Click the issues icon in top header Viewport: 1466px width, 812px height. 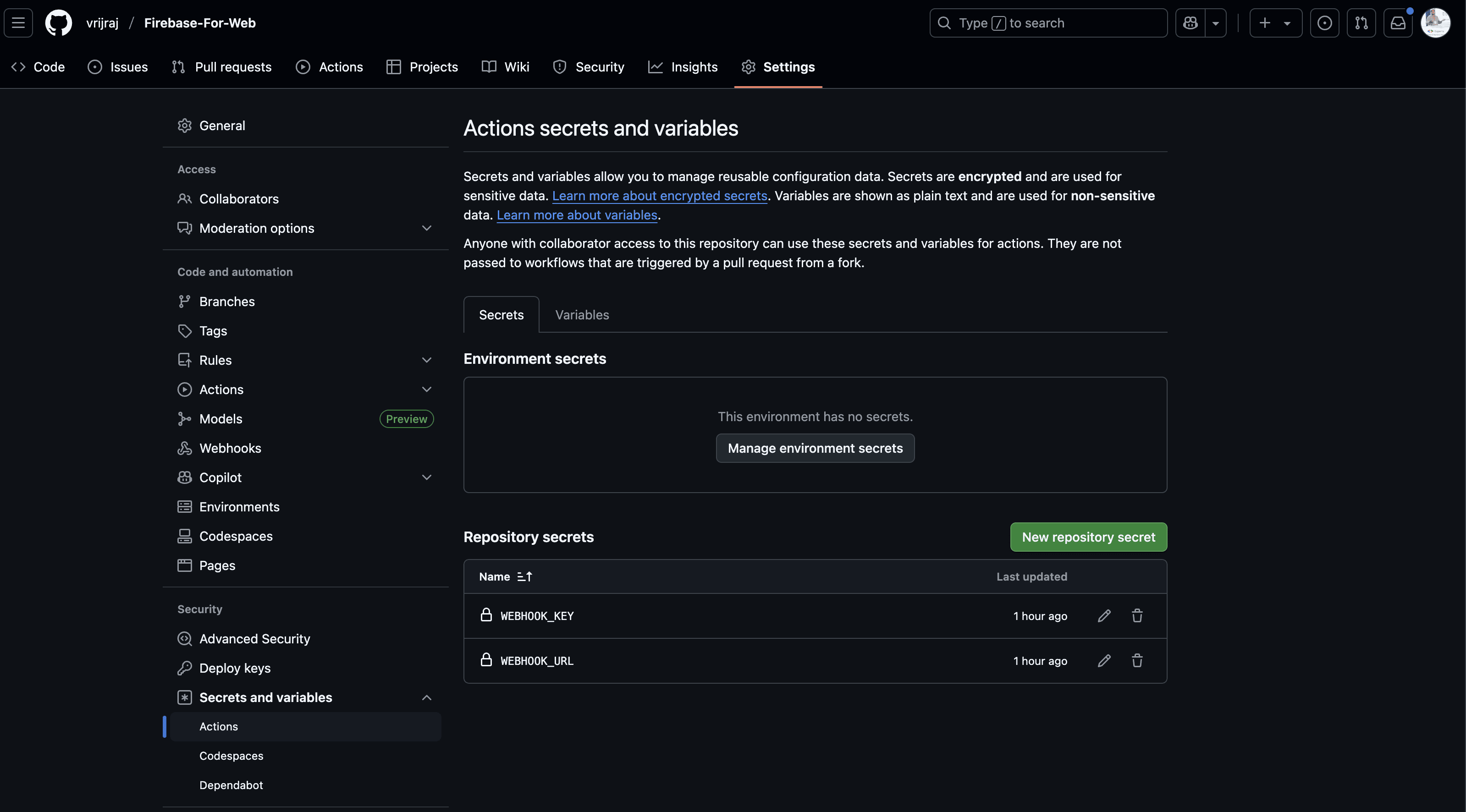[x=1324, y=23]
